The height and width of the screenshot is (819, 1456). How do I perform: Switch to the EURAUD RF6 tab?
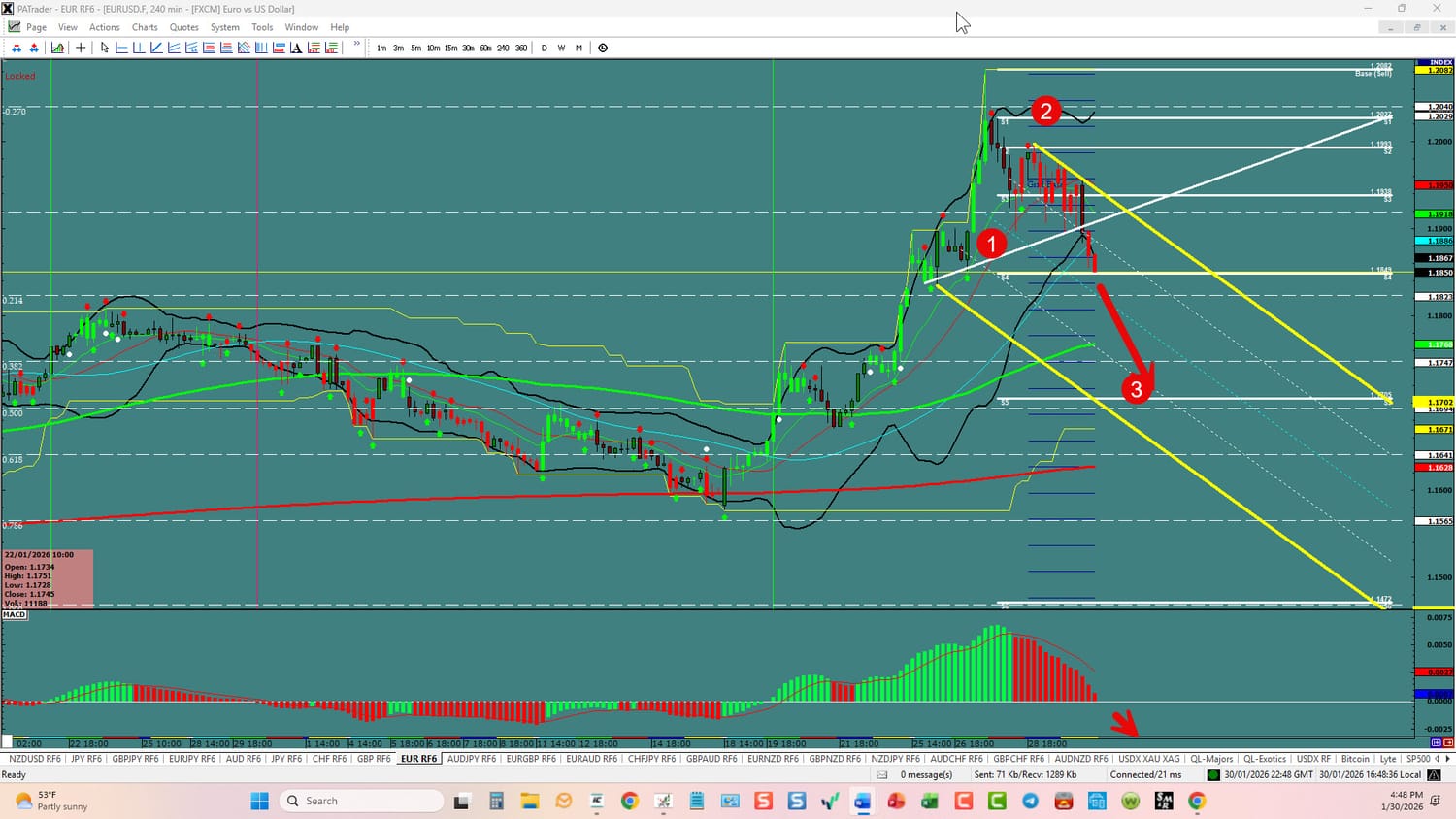(592, 759)
